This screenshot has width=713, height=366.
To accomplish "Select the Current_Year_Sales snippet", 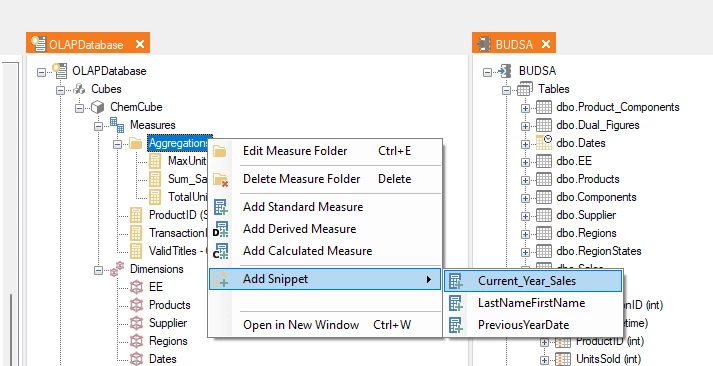I will (533, 281).
